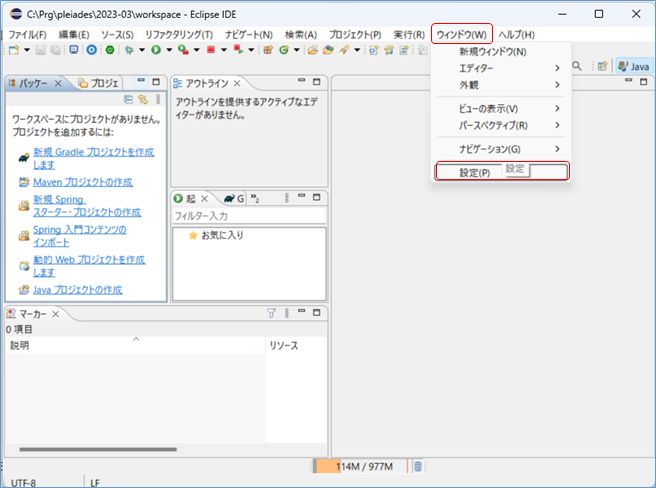Click the Markers horizontal scrollbar
This screenshot has height=488, width=656.
[x=98, y=449]
